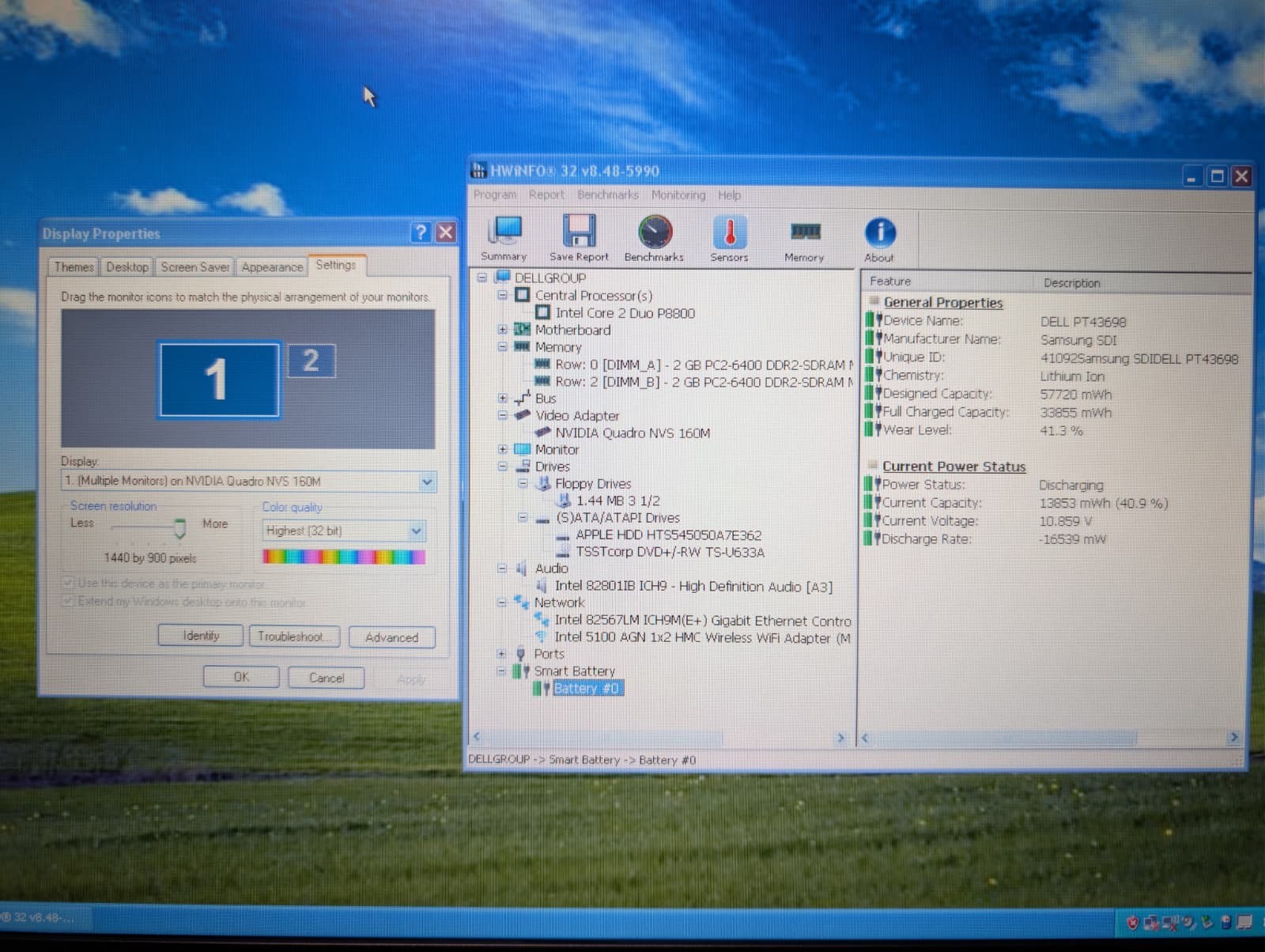
Task: Click the Display Properties help question button
Action: [x=421, y=232]
